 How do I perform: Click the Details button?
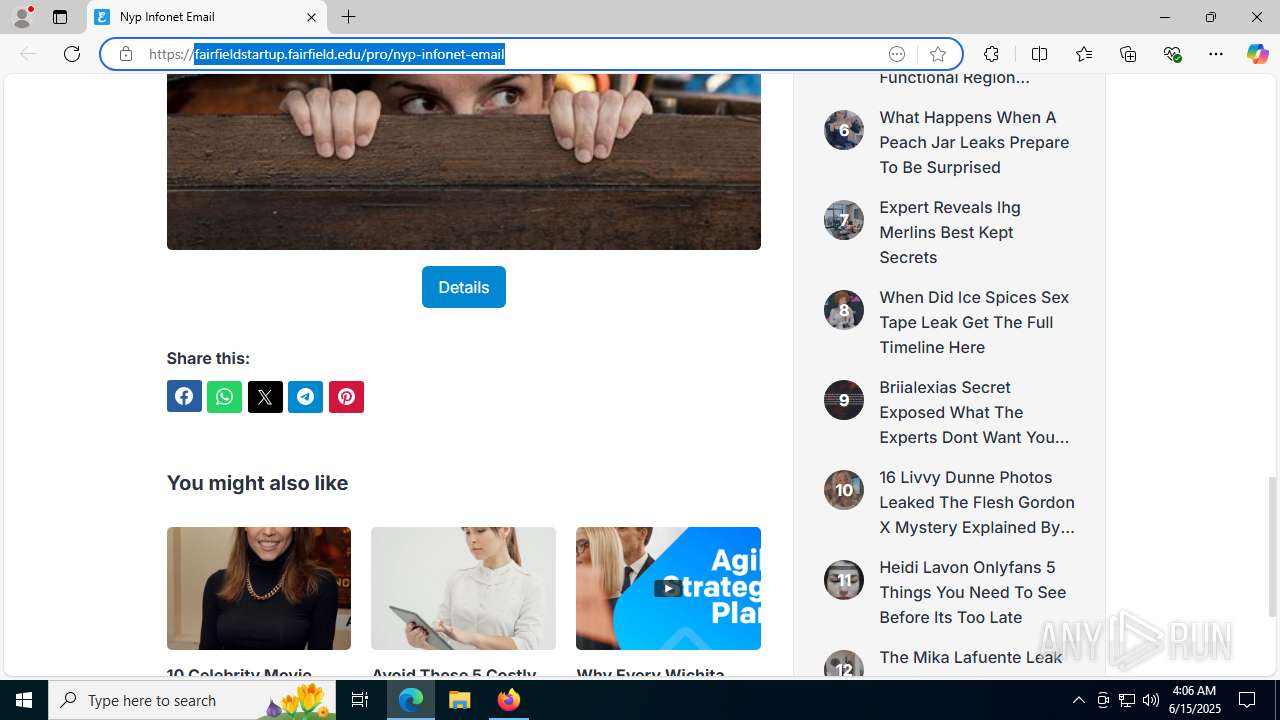point(463,287)
